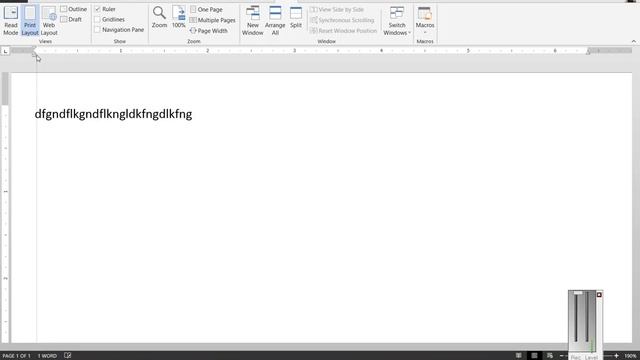The height and width of the screenshot is (360, 640).
Task: Click View Side by Side
Action: point(337,9)
